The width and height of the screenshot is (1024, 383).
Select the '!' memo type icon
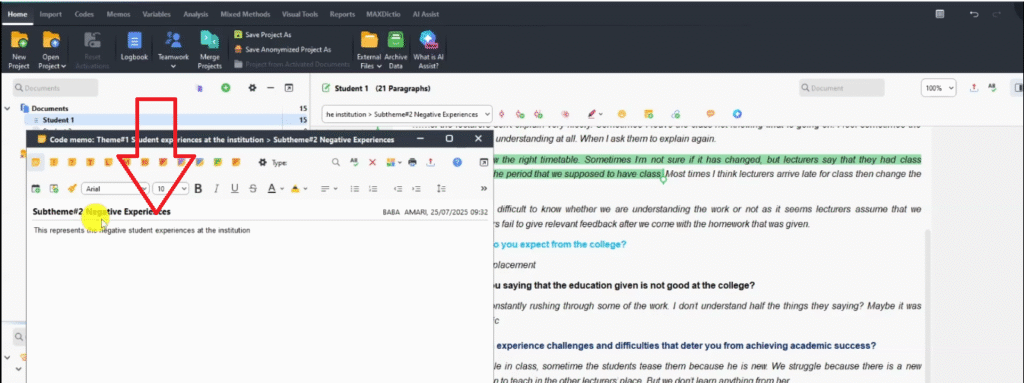(x=54, y=162)
